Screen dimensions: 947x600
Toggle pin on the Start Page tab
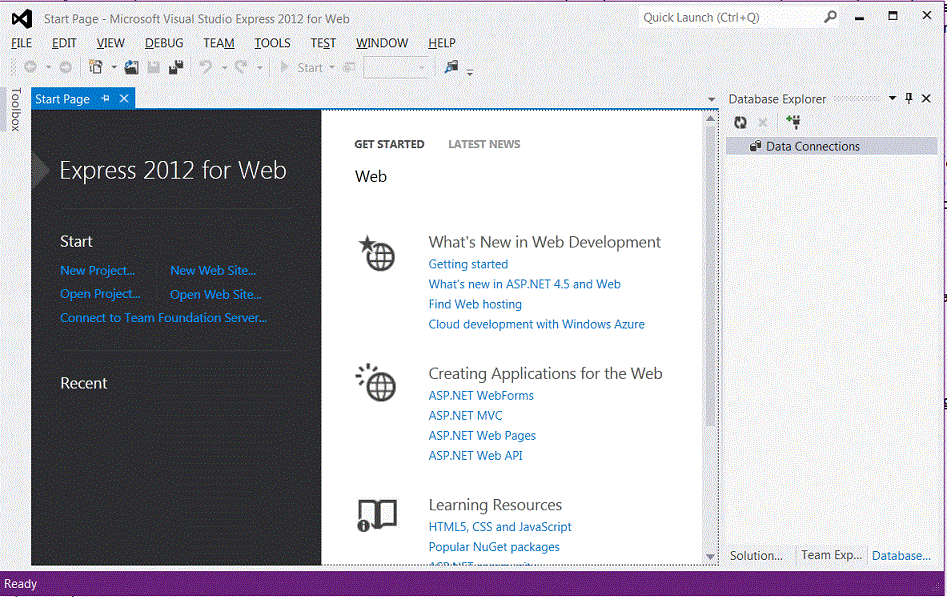(106, 98)
